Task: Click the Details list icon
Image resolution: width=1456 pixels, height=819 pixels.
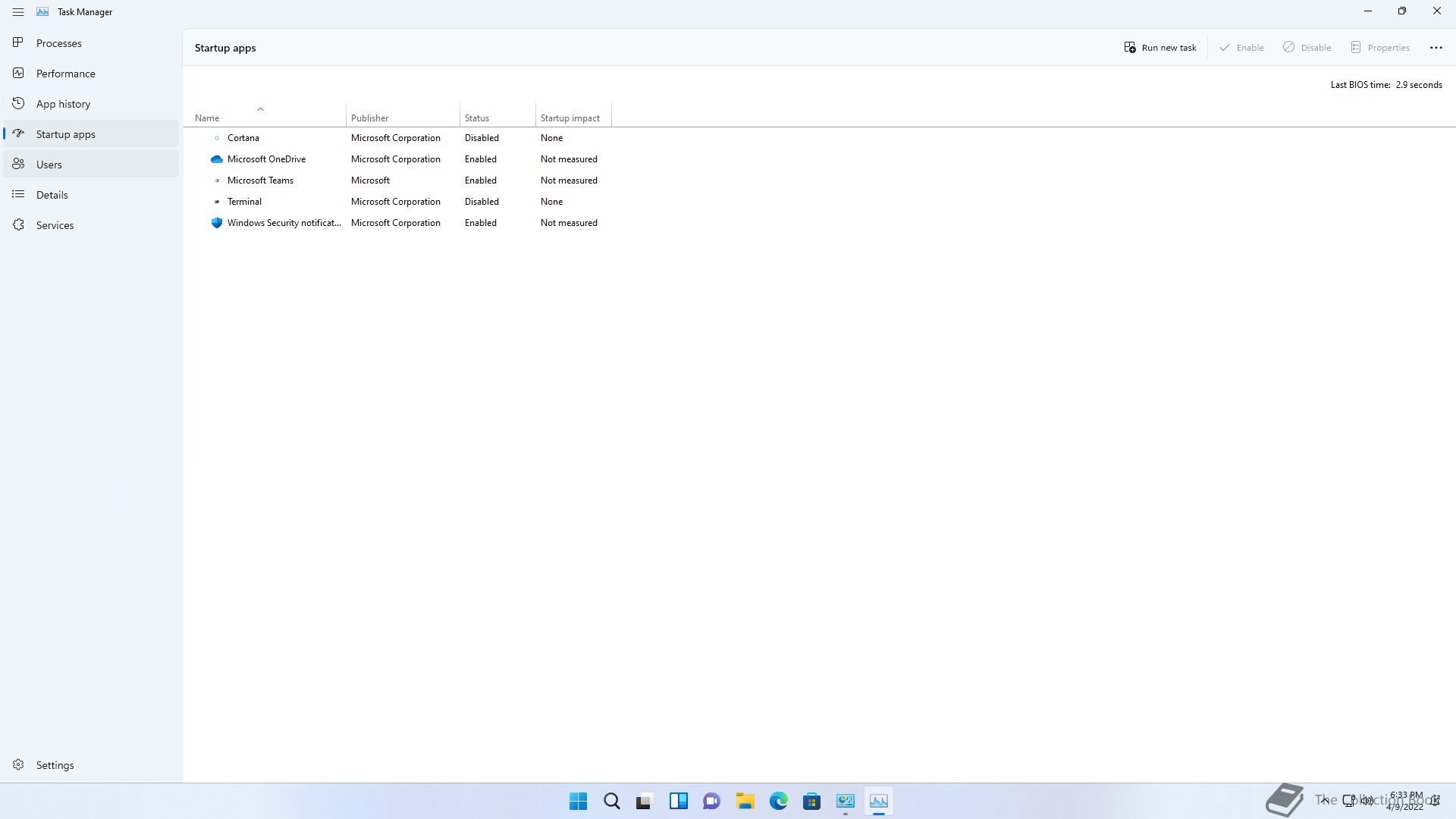Action: coord(18,194)
